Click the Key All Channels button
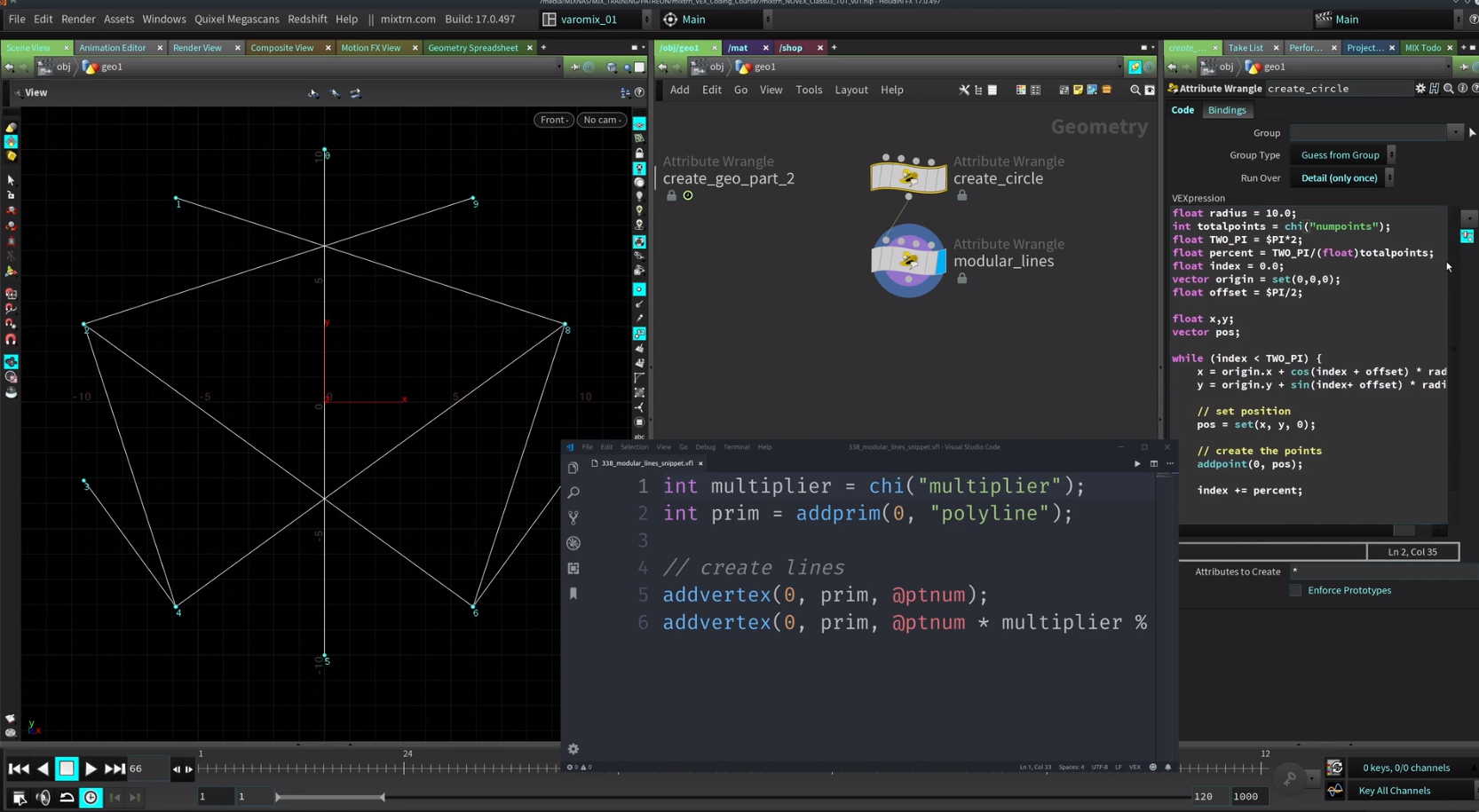Image resolution: width=1479 pixels, height=812 pixels. (1394, 791)
